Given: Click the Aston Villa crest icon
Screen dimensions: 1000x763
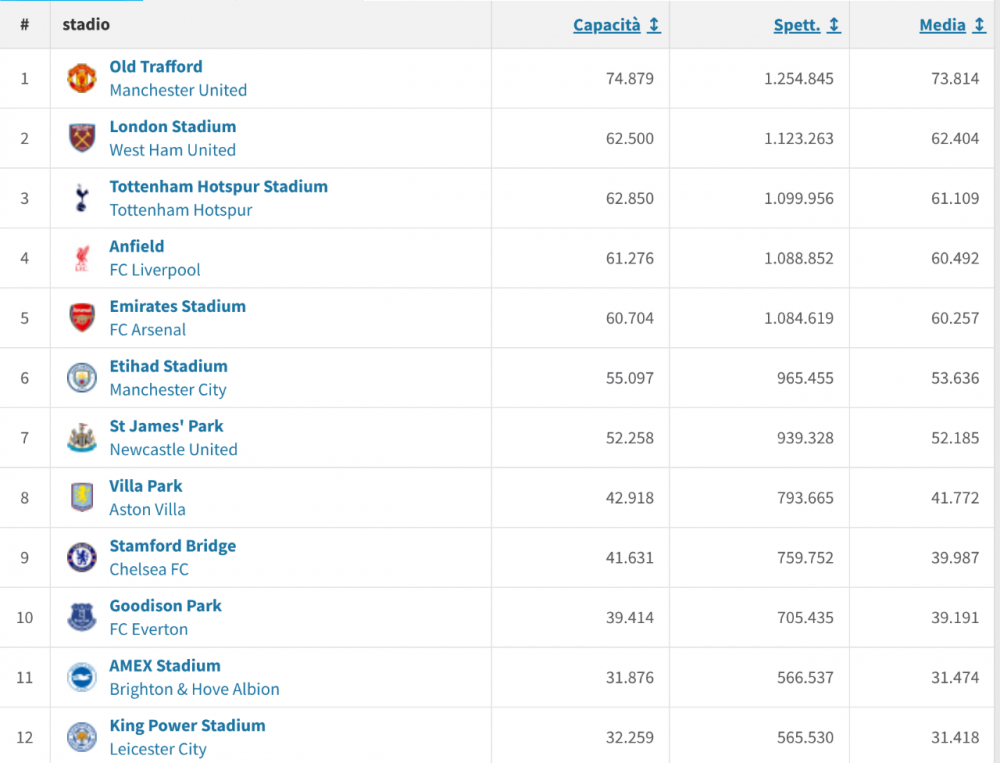Looking at the screenshot, I should [x=82, y=498].
